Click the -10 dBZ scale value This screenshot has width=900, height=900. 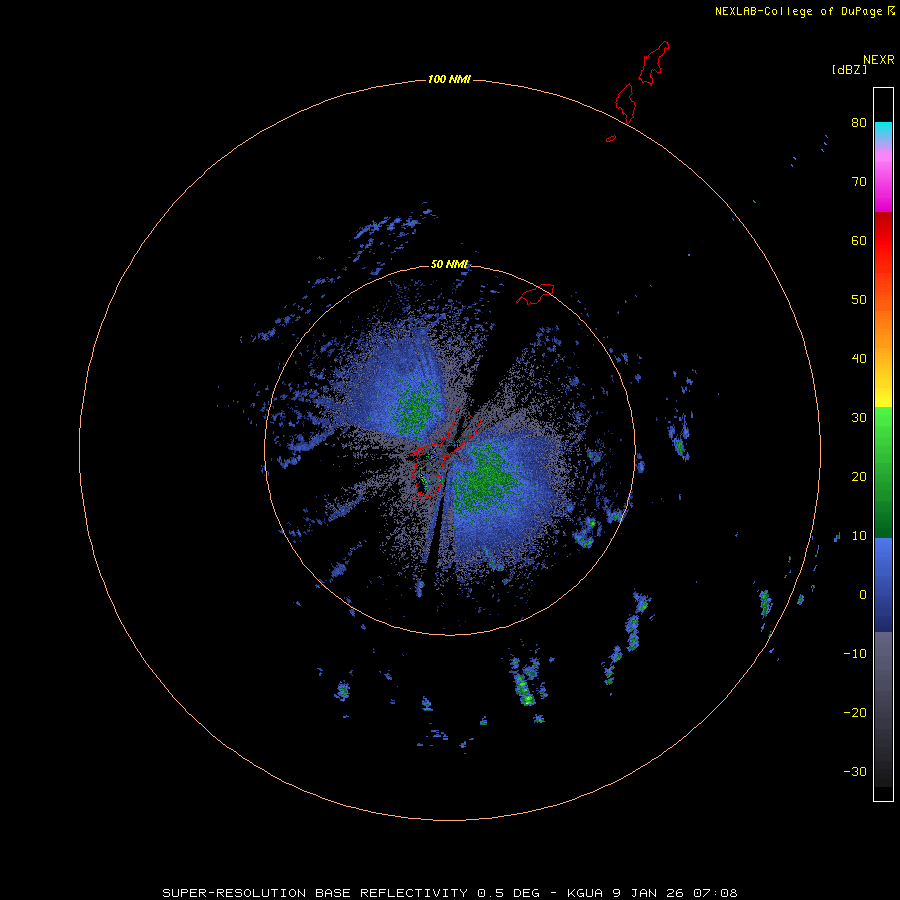(x=855, y=654)
